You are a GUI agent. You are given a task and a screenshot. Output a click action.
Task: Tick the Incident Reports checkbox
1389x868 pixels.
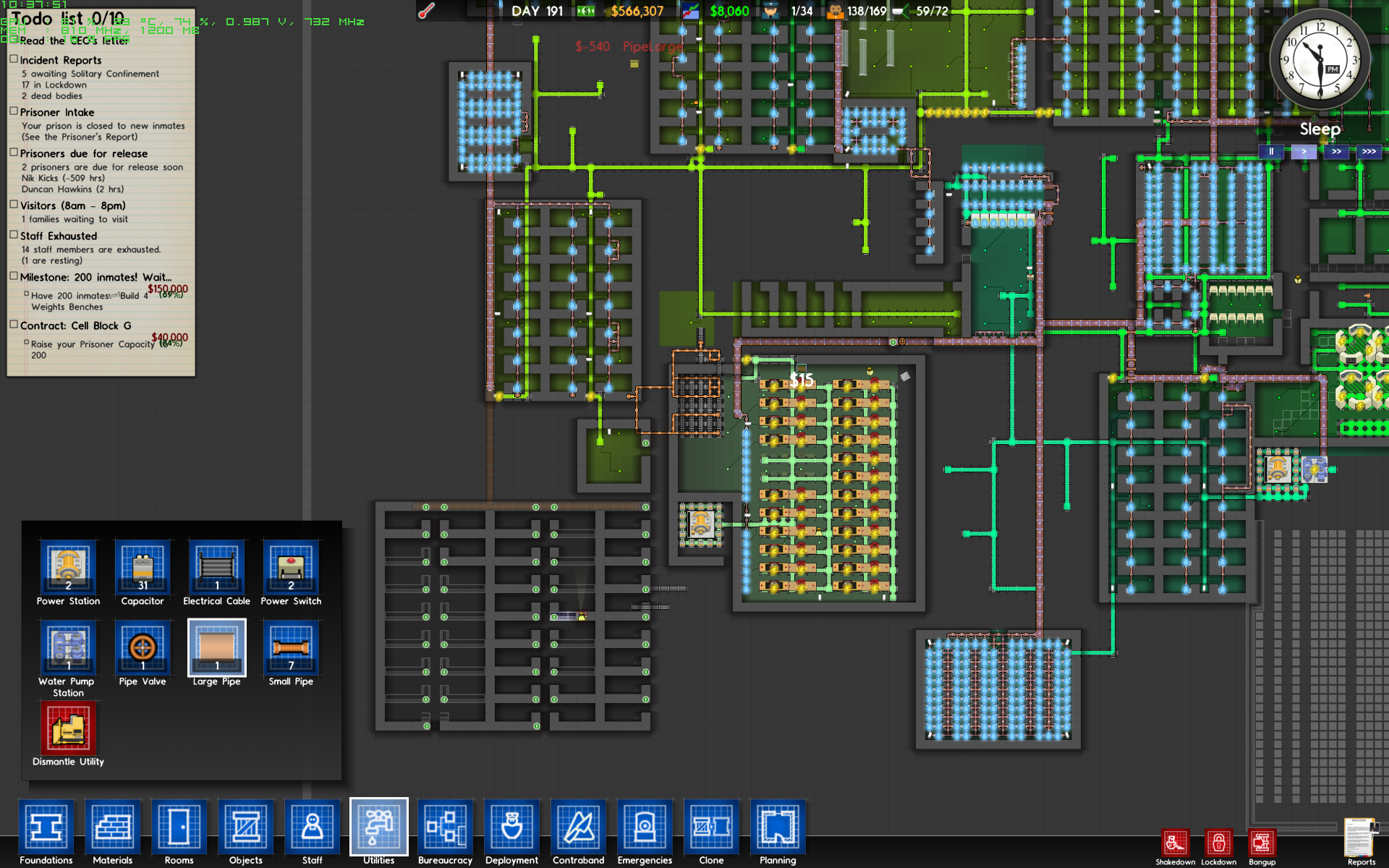(14, 59)
